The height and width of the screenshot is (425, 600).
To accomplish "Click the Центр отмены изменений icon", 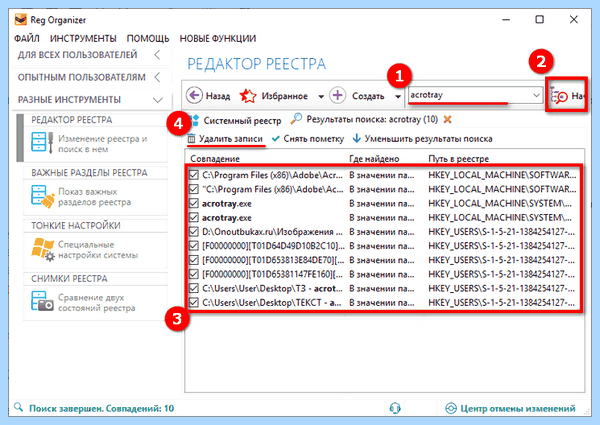I will tap(451, 408).
